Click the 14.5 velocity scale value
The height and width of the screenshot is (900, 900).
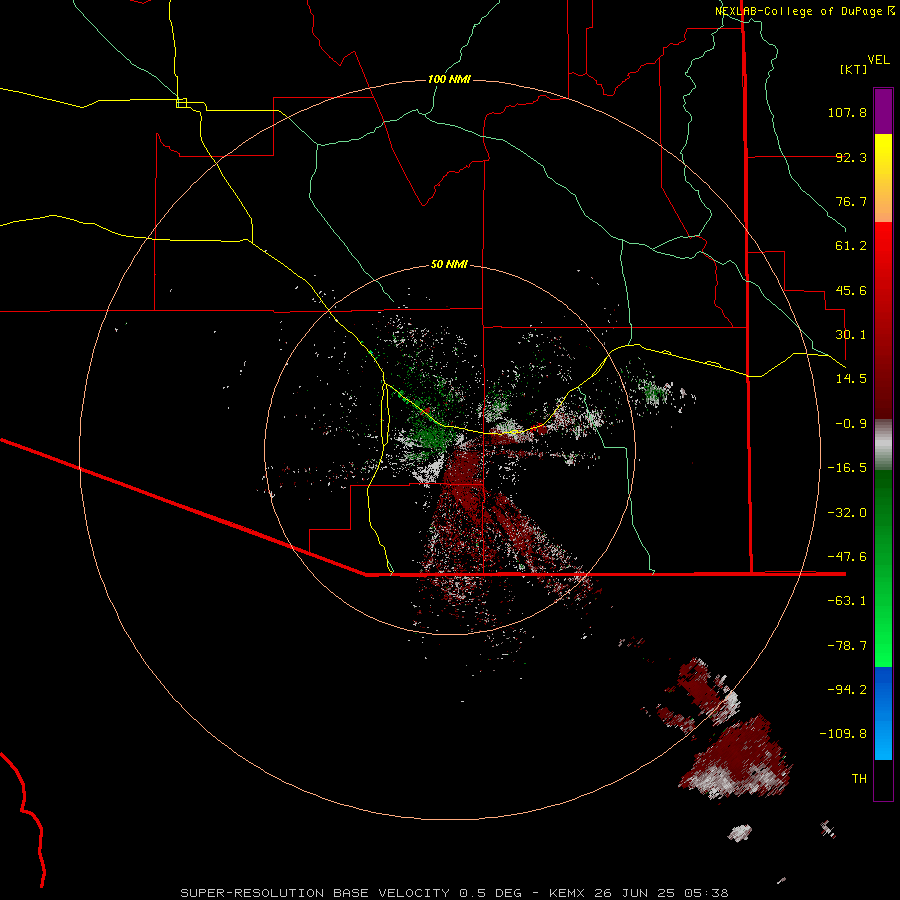click(851, 379)
